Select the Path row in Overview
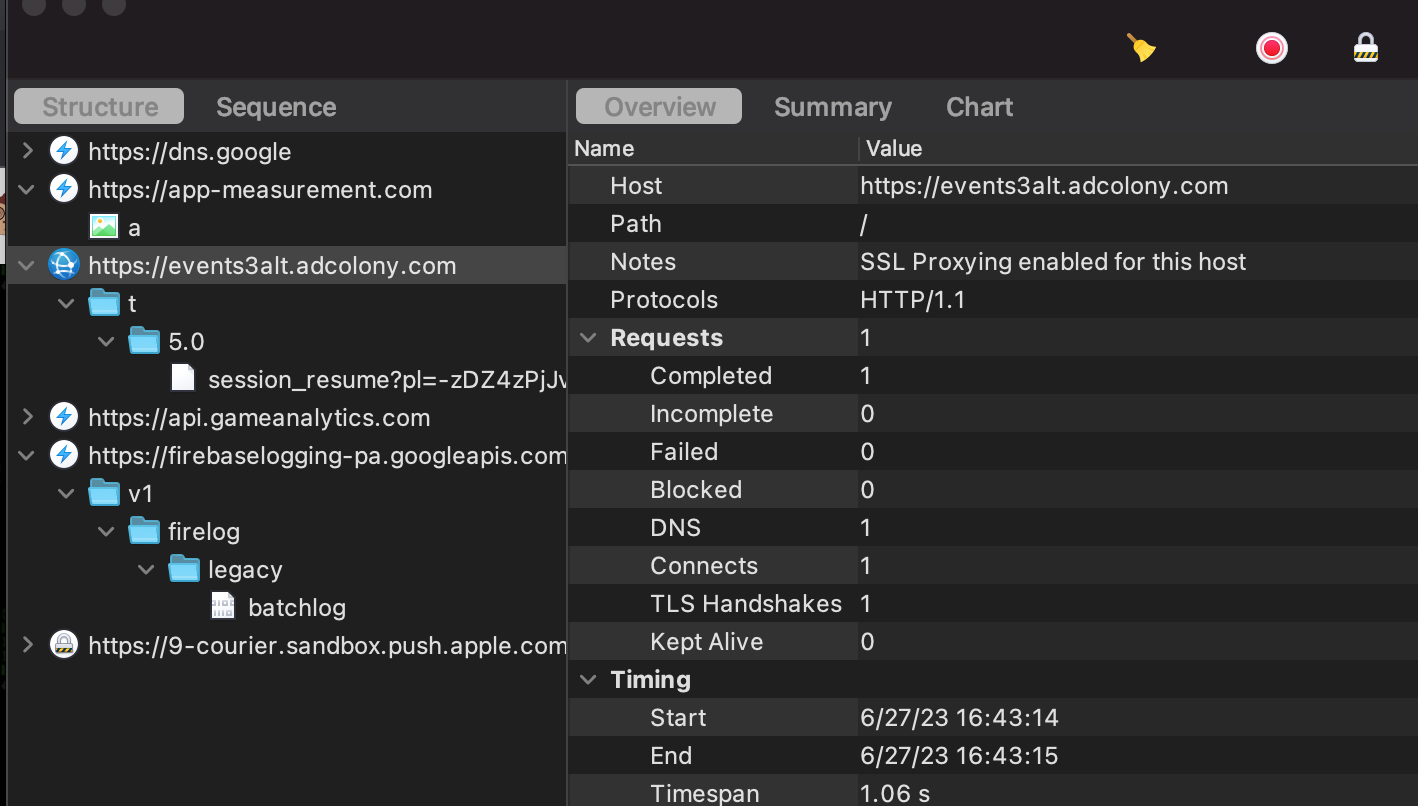 point(993,224)
